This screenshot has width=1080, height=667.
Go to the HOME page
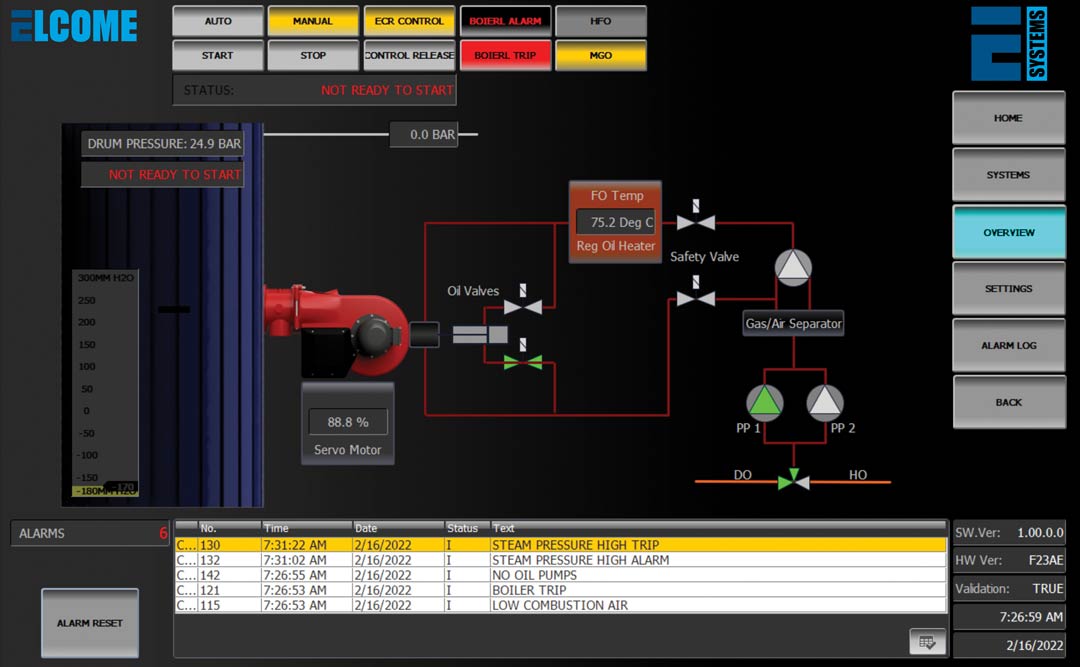tap(1008, 118)
